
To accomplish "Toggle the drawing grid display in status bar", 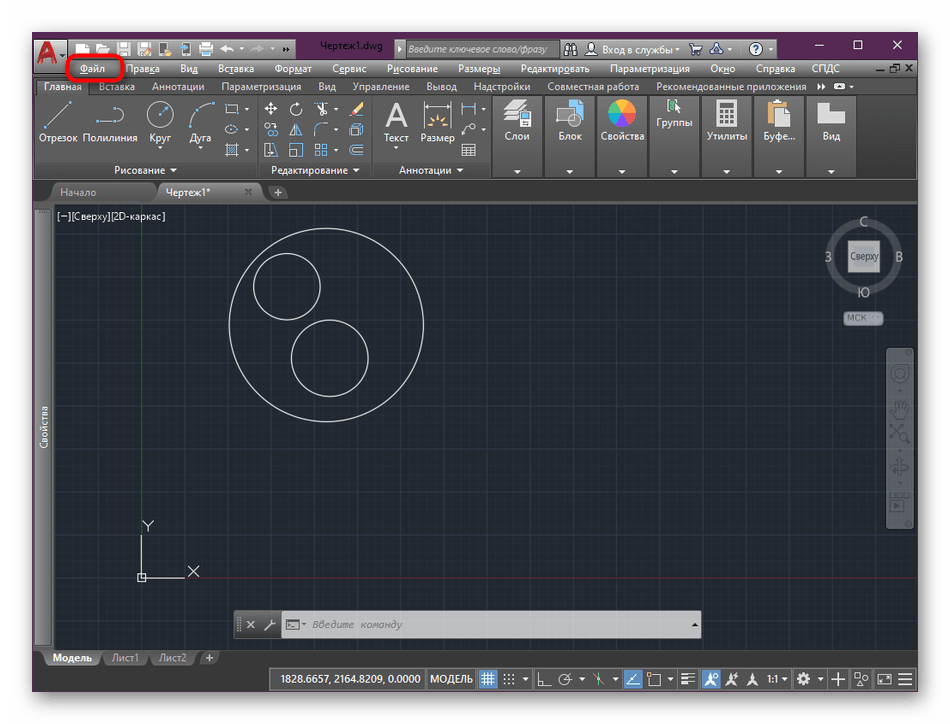I will pos(489,679).
